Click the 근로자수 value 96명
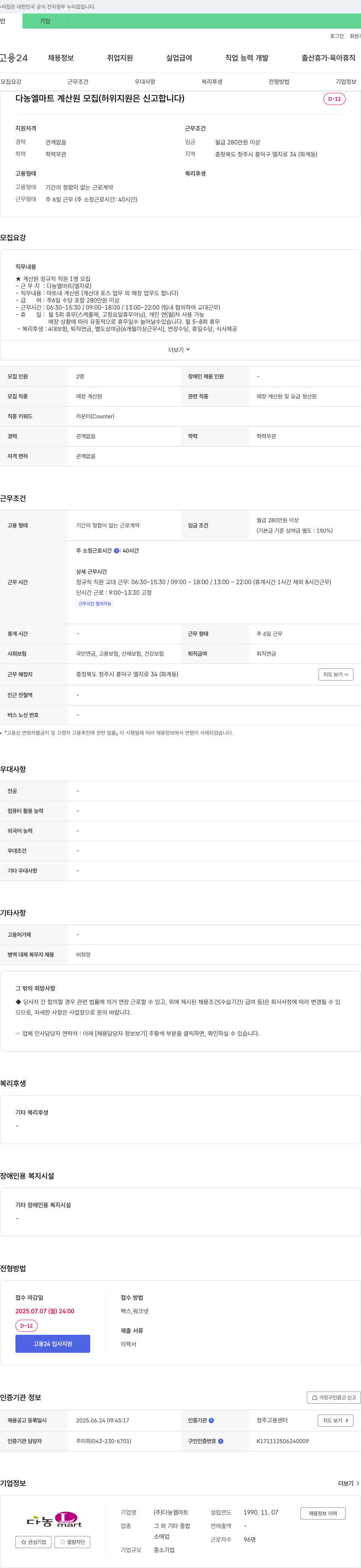361x1568 pixels. pyautogui.click(x=250, y=1539)
